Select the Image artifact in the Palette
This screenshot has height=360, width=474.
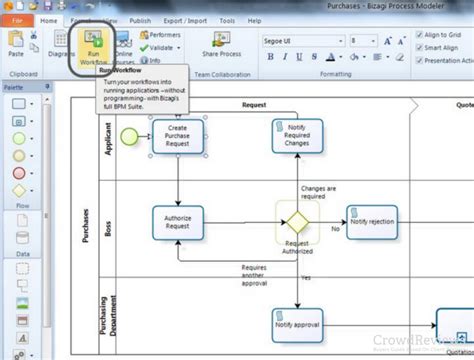tap(22, 303)
